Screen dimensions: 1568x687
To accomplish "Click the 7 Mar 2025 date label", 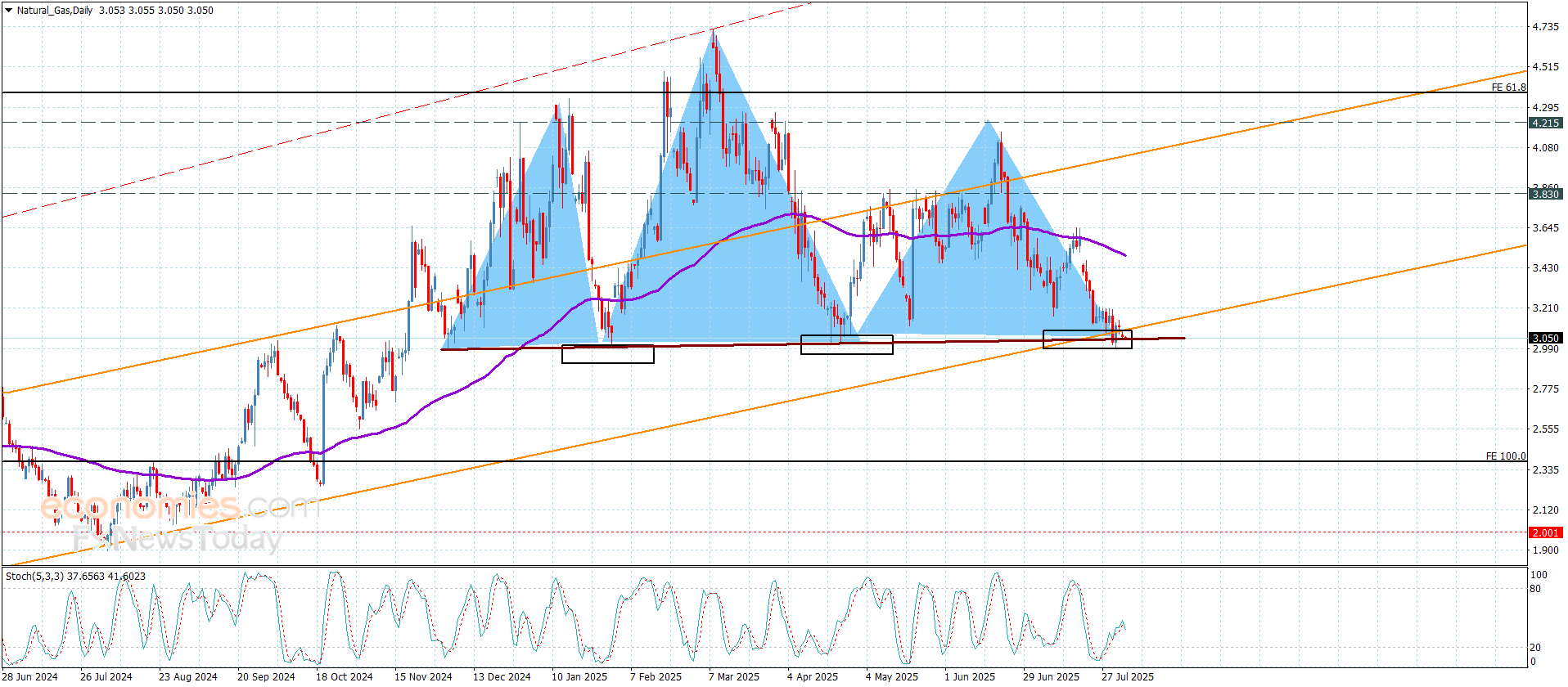I will coord(734,676).
